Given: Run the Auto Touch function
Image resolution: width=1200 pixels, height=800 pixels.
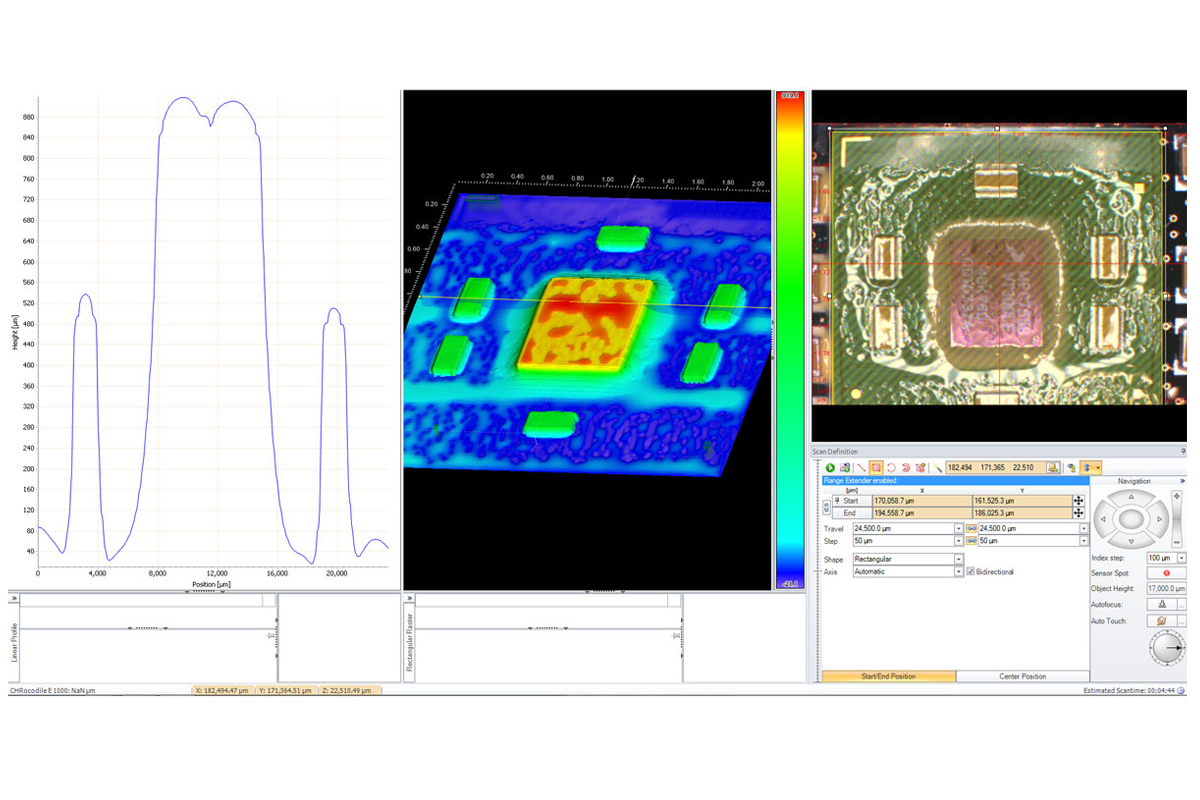Looking at the screenshot, I should (x=1162, y=621).
